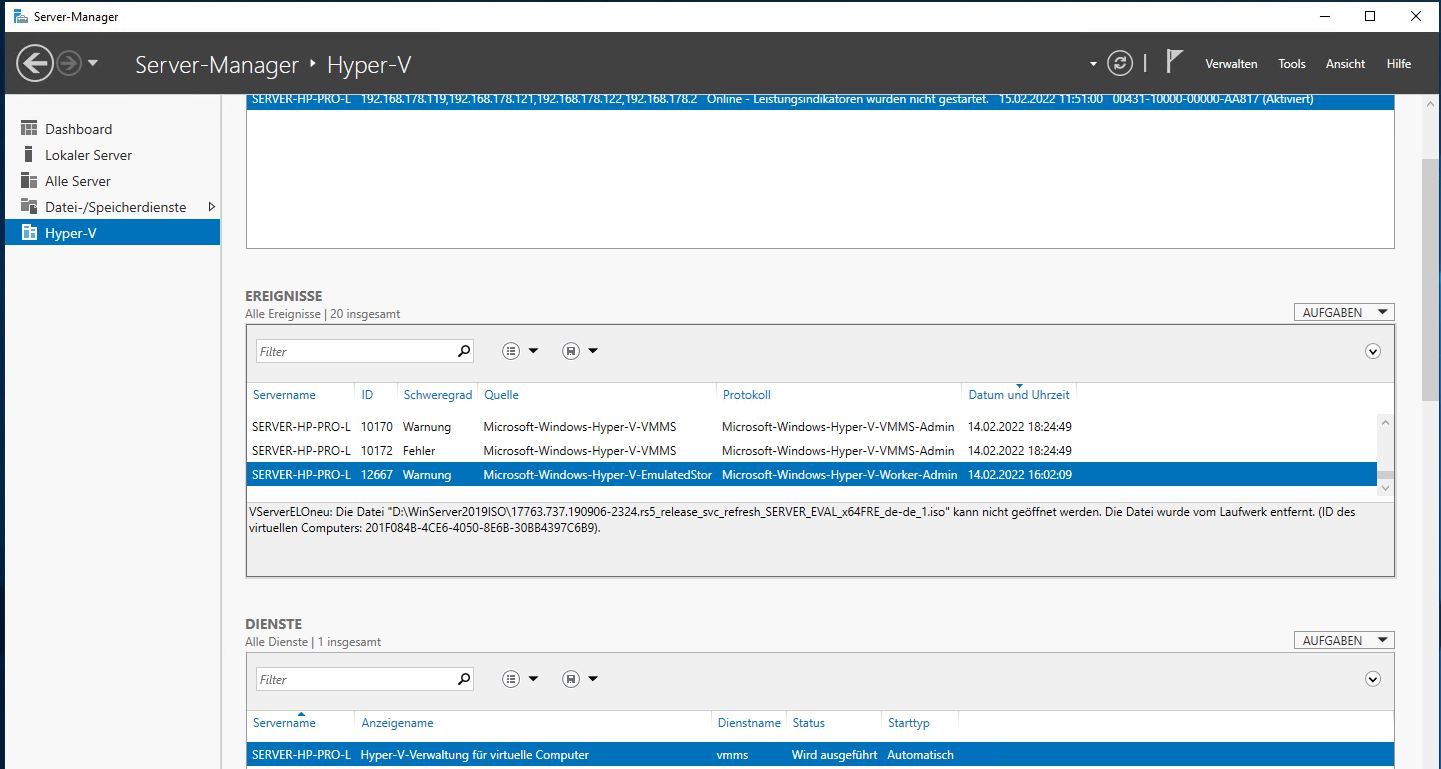This screenshot has height=769, width=1441.
Task: Sort services by Anzeigename column
Action: pos(397,723)
